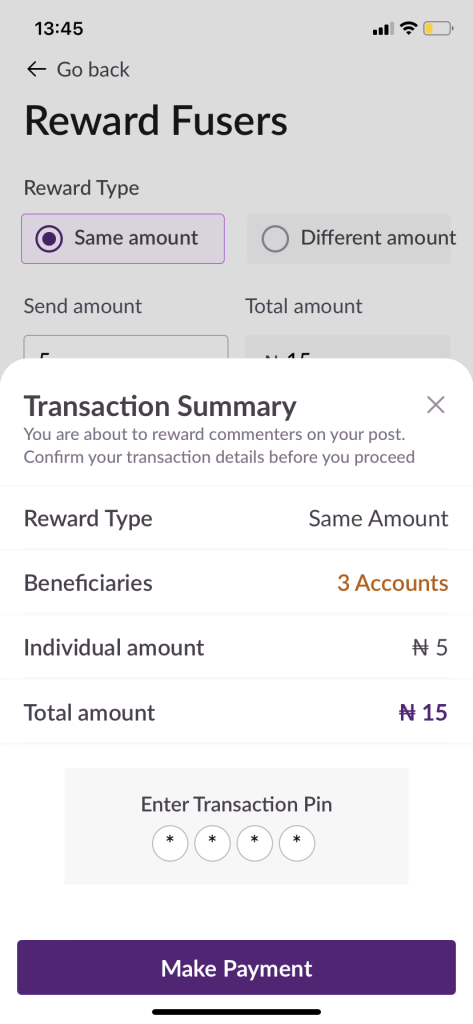Tap the Send amount input field
473x1024 pixels.
[126, 347]
